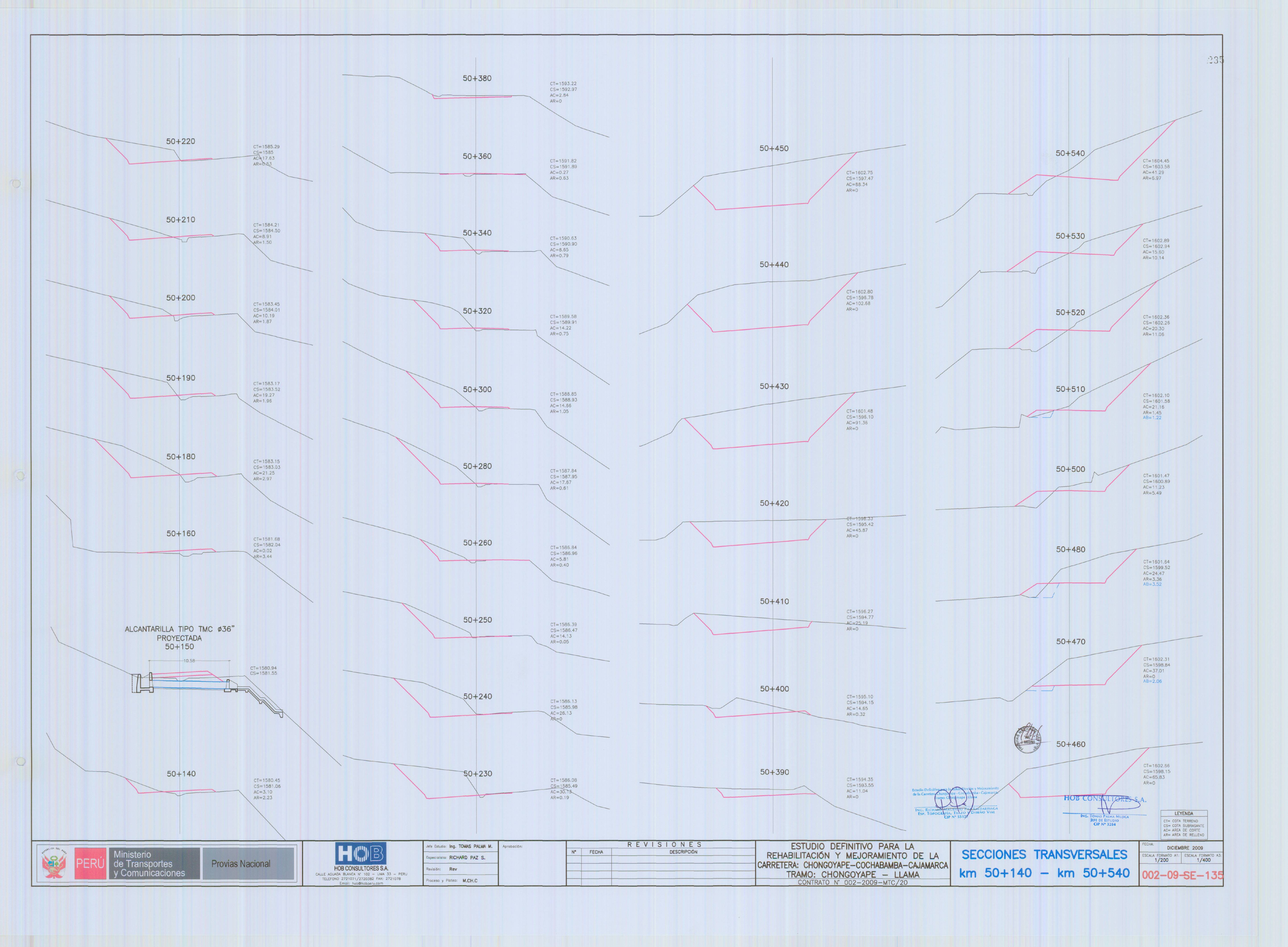The width and height of the screenshot is (1288, 947).
Task: Click the red sheet code '002-09-SE-135'
Action: [x=1182, y=875]
